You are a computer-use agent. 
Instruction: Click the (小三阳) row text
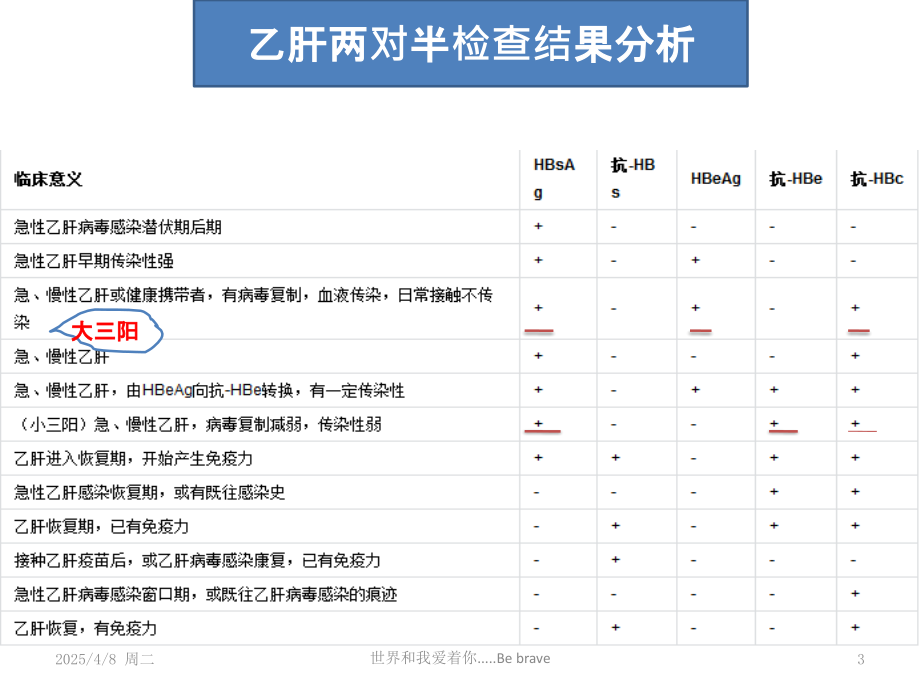(x=198, y=424)
